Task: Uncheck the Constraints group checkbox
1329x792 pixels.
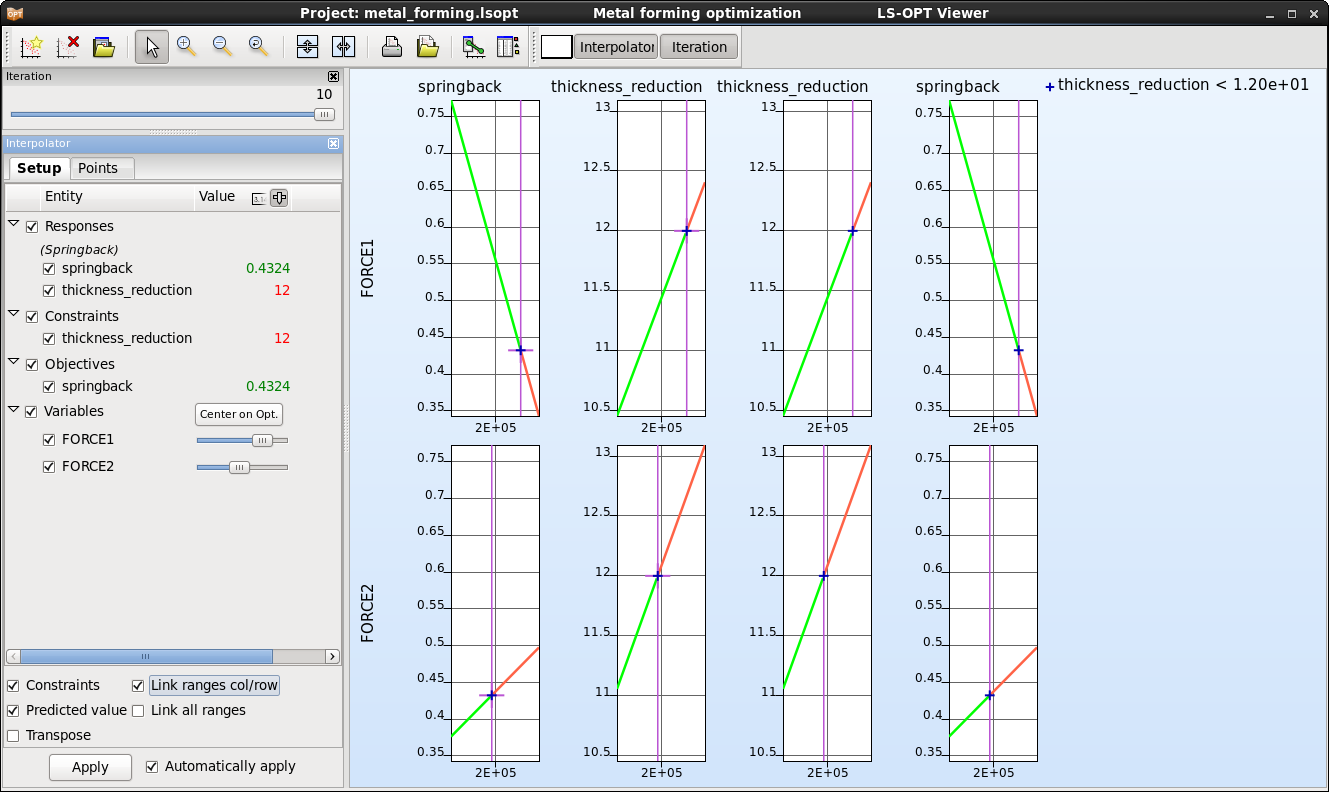Action: pyautogui.click(x=32, y=317)
